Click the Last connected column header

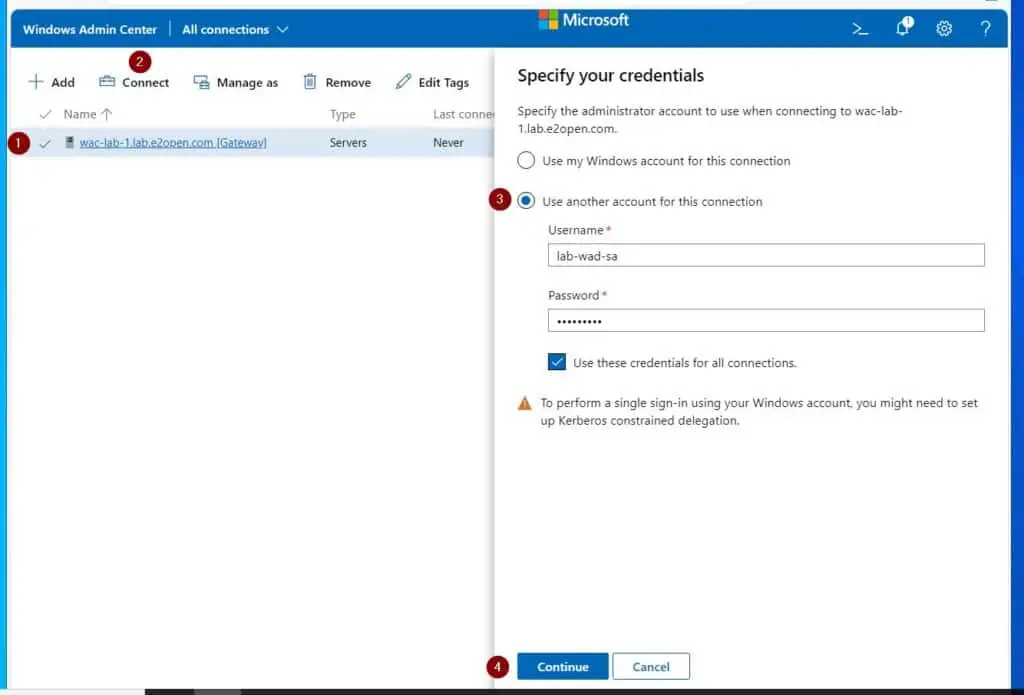464,114
